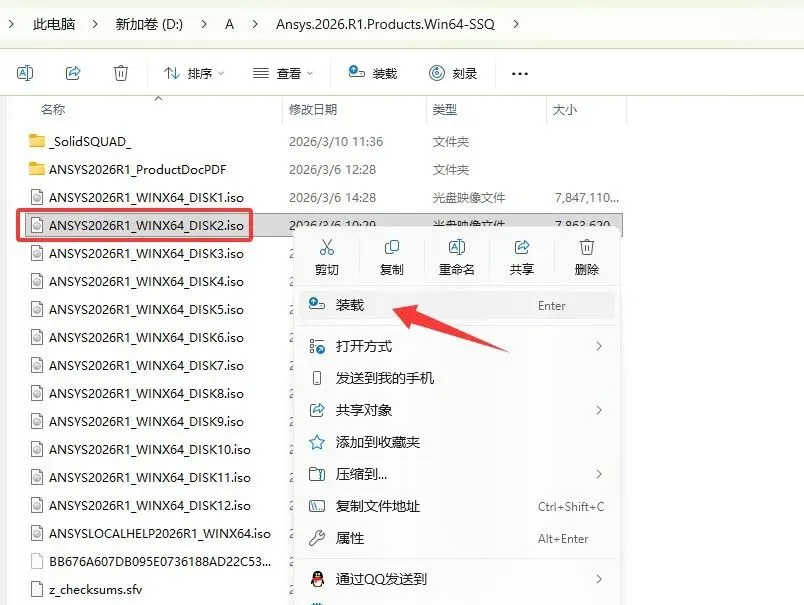This screenshot has width=804, height=605.
Task: Expand the chevron after the Ansys folder breadcrumb
Action: (x=516, y=24)
